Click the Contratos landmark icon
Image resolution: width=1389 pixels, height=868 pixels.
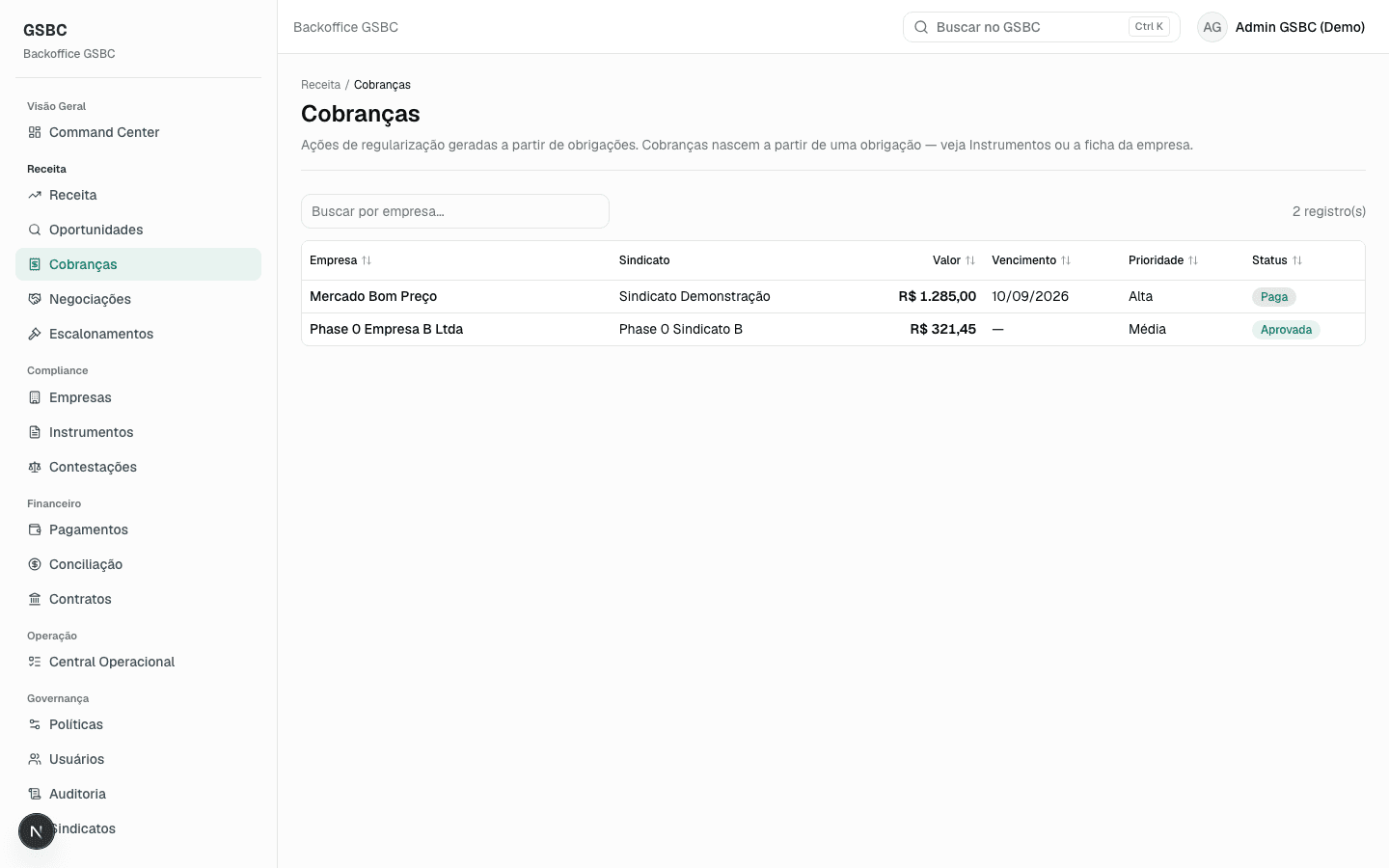pyautogui.click(x=35, y=599)
